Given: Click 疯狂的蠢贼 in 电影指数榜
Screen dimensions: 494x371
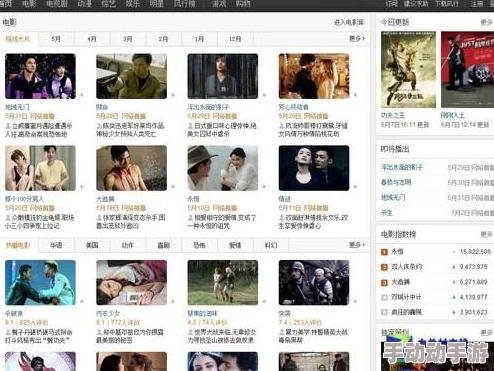Looking at the screenshot, I should click(406, 312).
